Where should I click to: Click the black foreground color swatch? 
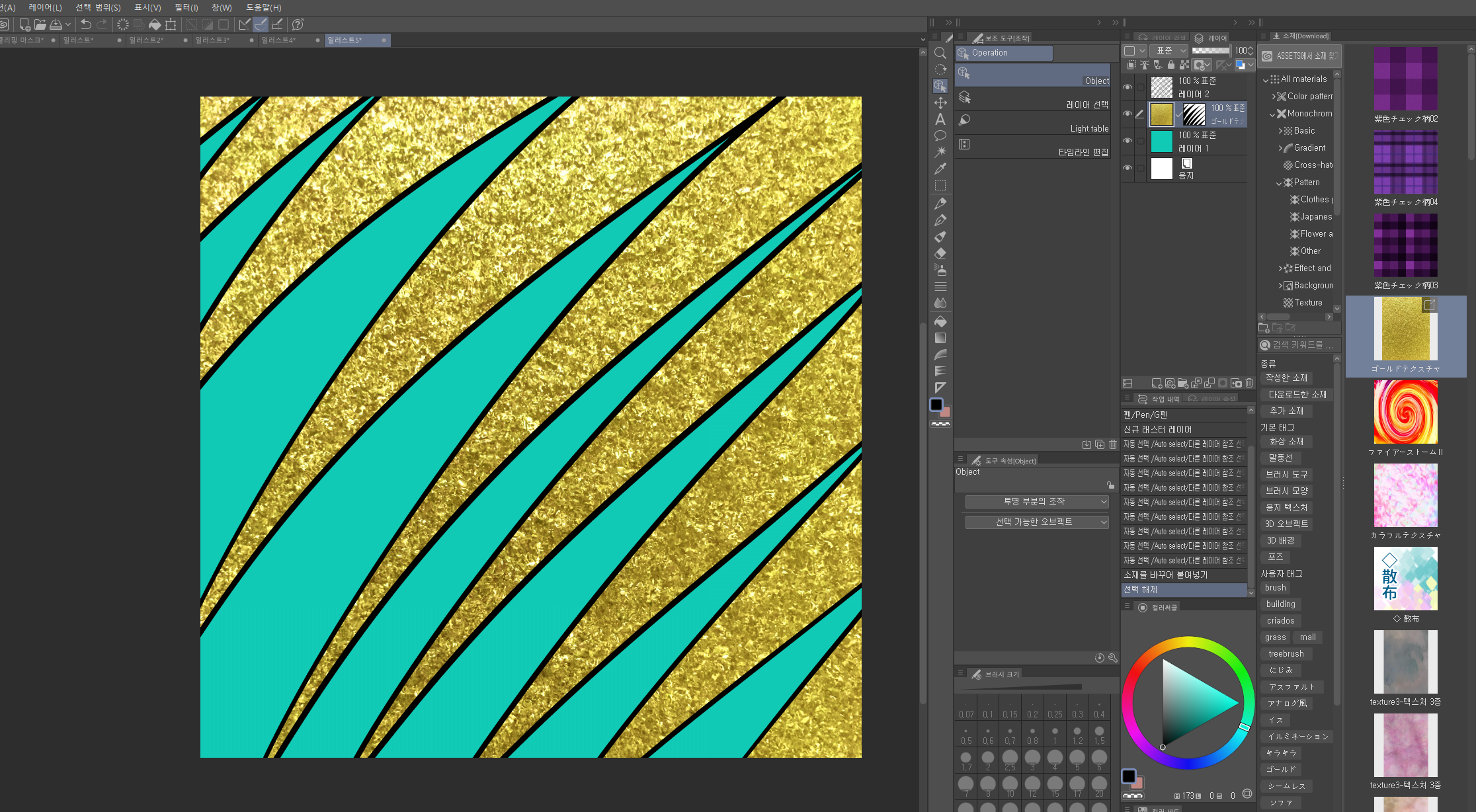tap(936, 405)
